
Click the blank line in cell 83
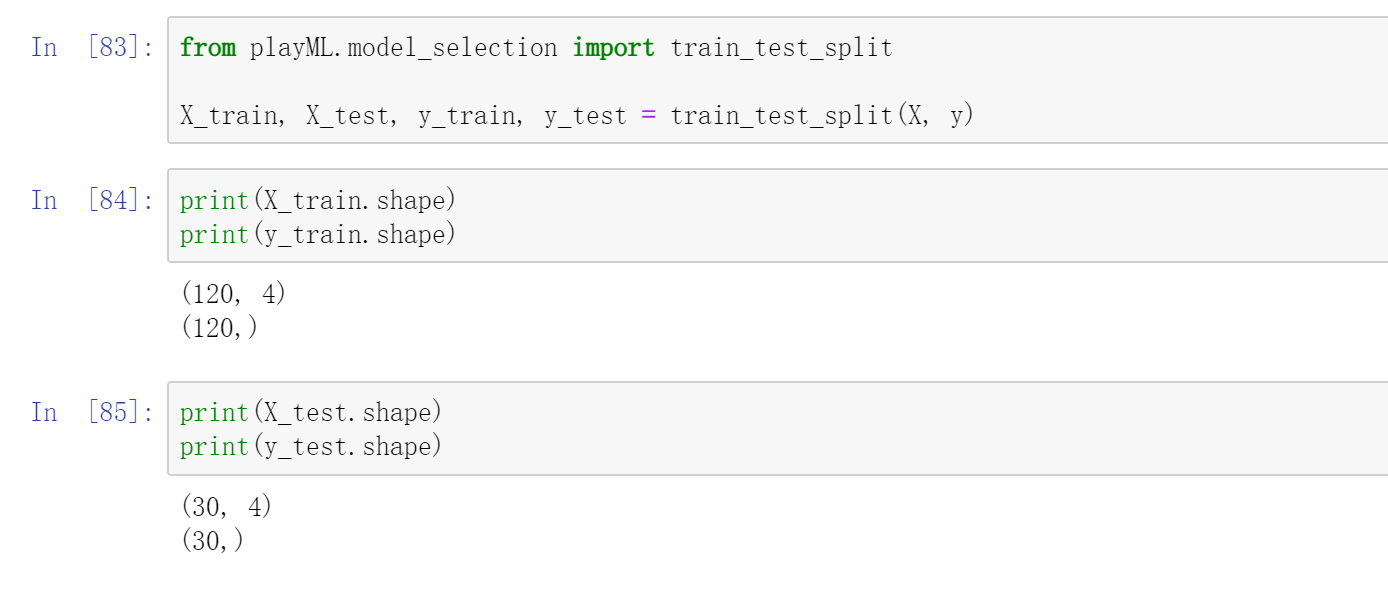600,81
